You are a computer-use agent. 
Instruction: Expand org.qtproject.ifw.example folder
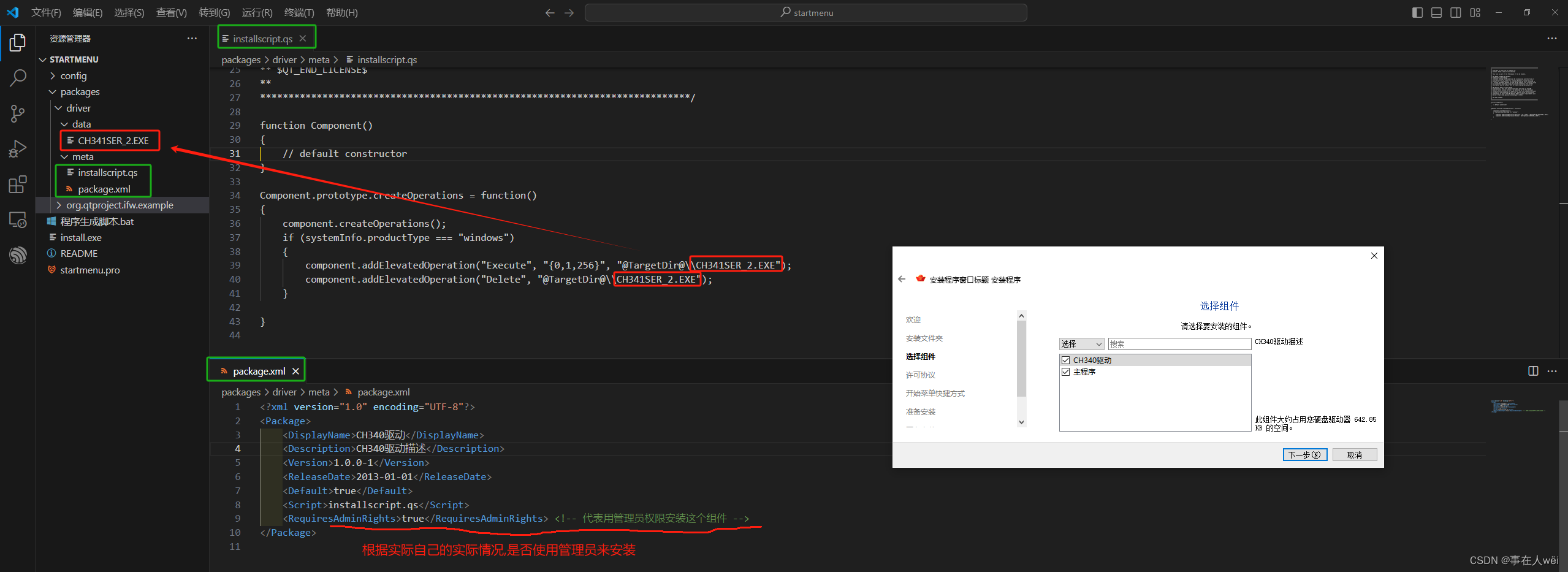(58, 205)
